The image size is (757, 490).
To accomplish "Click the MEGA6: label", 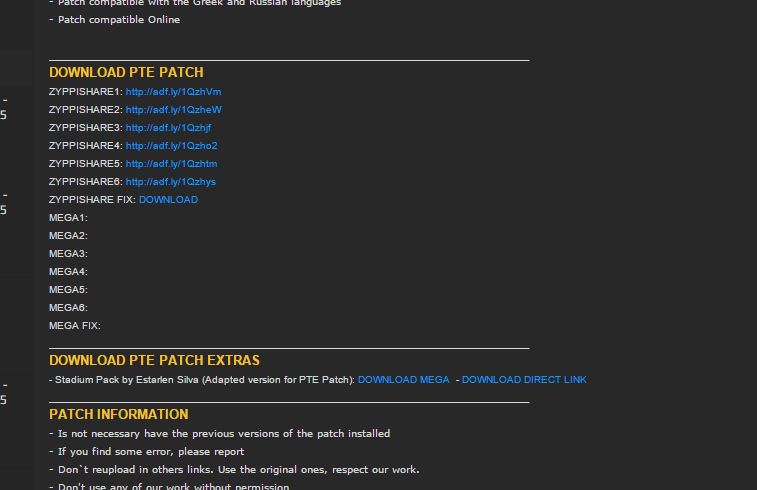I will coord(68,308).
